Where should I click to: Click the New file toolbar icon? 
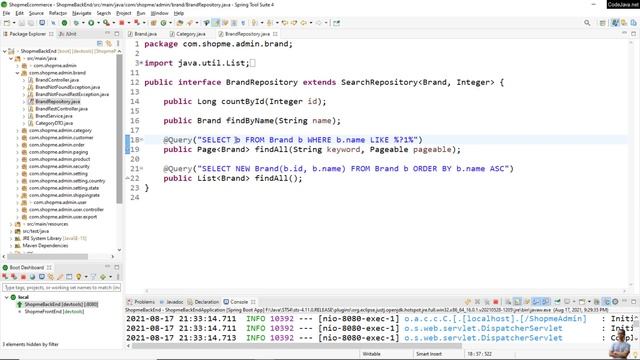click(7, 23)
